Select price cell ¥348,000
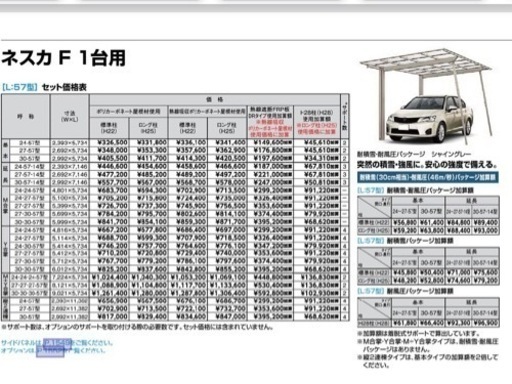This screenshot has height=384, width=512. point(112,150)
